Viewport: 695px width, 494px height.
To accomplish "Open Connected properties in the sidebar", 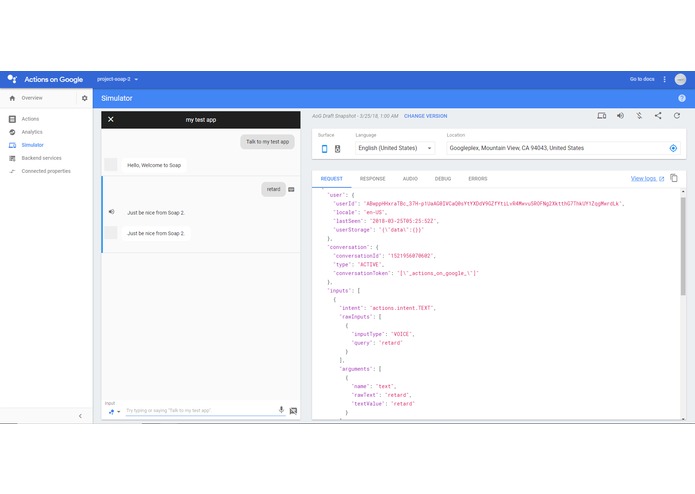I will (46, 171).
